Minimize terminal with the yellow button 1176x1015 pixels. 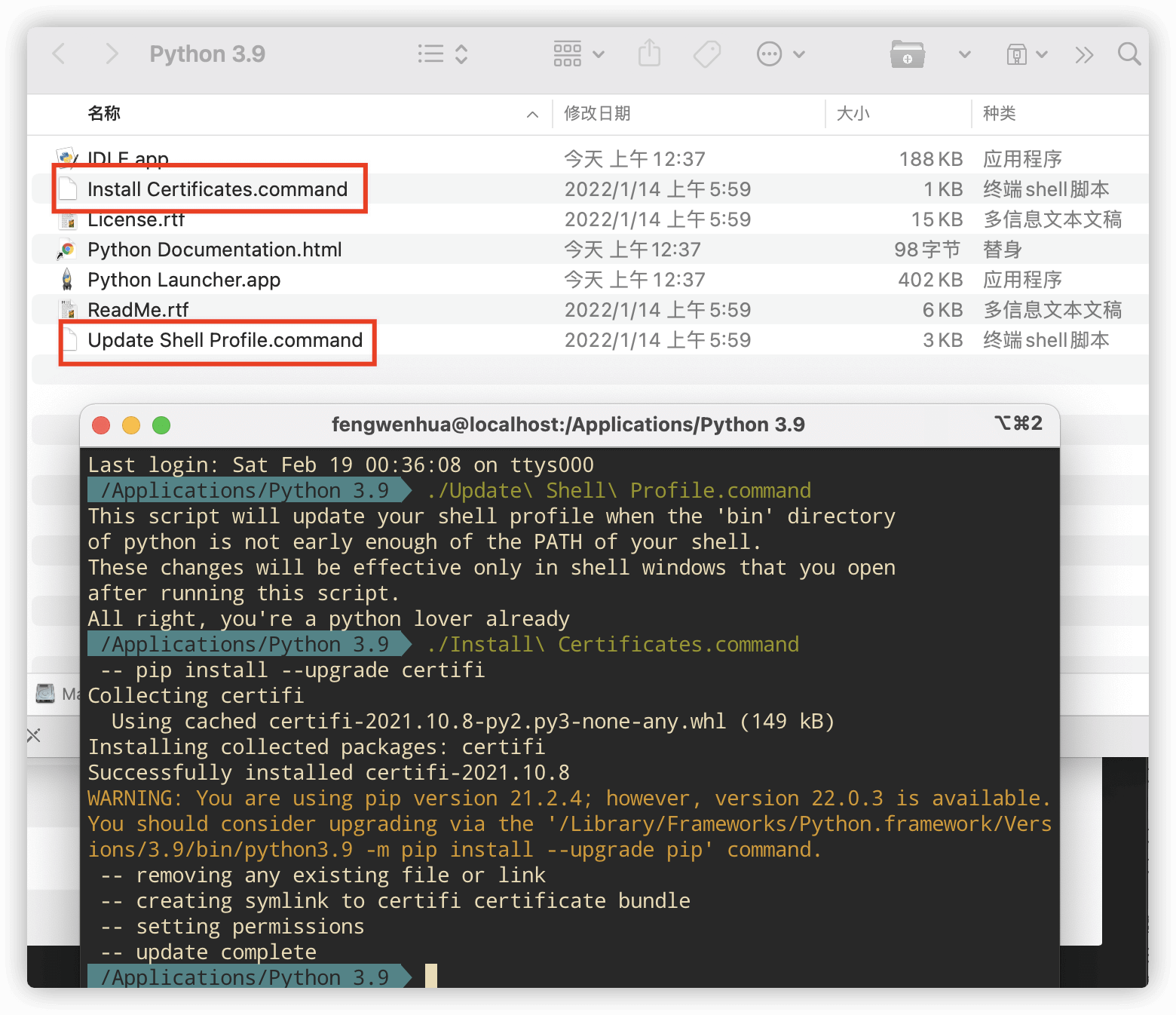tap(131, 425)
